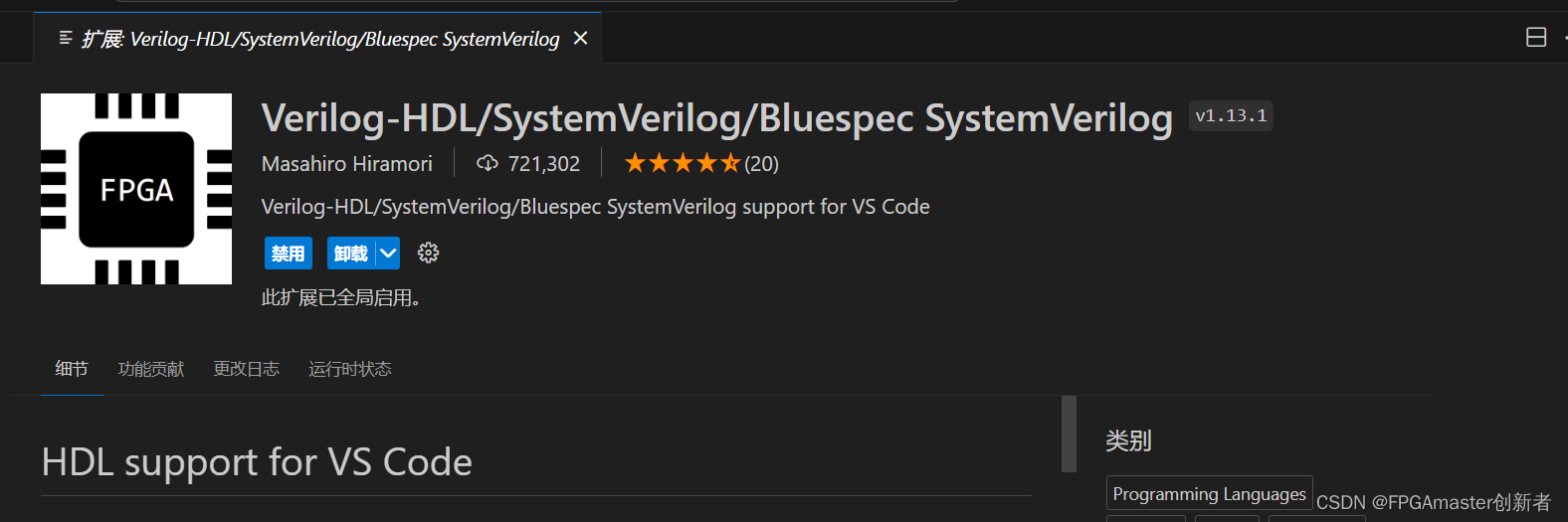Screen dimensions: 1568x522
Task: Close the Verilog-HDL extension tab
Action: point(581,38)
